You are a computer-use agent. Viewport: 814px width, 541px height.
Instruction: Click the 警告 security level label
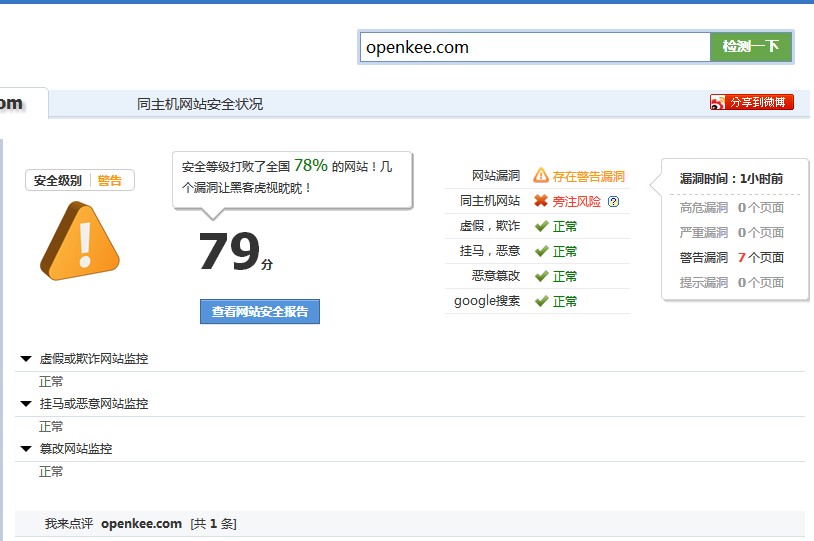pos(110,181)
